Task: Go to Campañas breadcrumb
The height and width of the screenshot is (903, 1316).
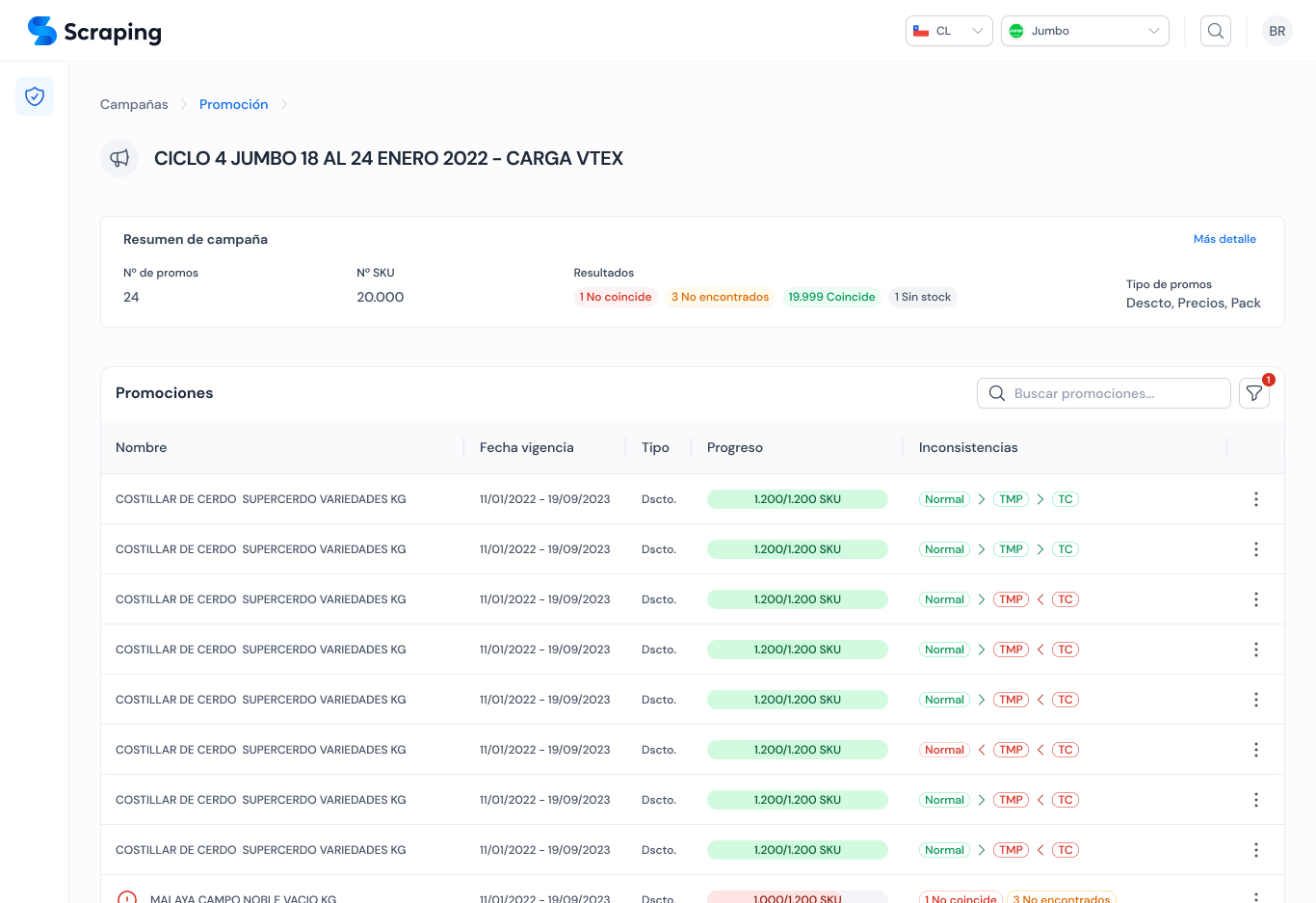Action: click(x=134, y=104)
